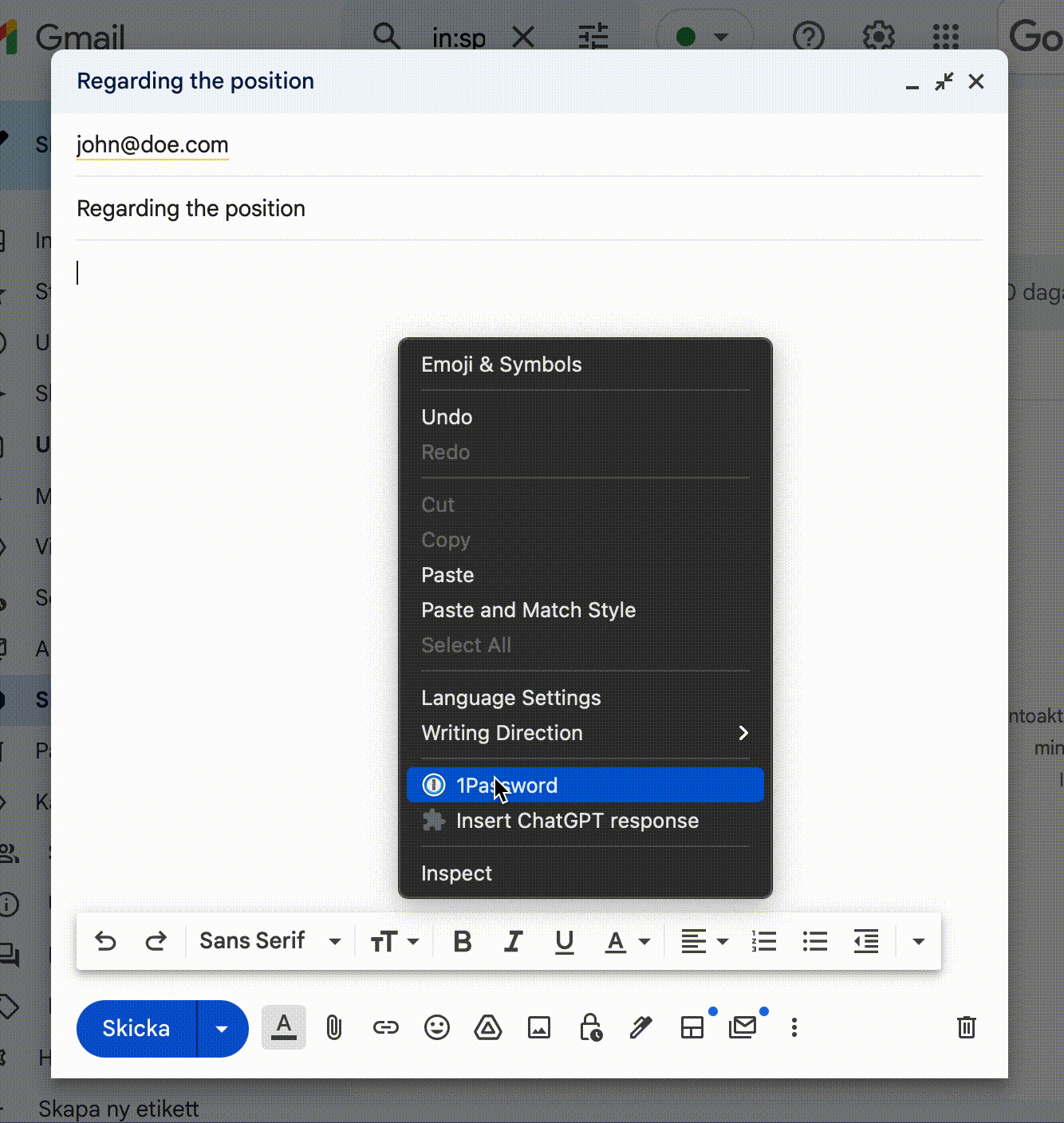The height and width of the screenshot is (1123, 1064).
Task: Toggle bold text formatting
Action: [462, 941]
